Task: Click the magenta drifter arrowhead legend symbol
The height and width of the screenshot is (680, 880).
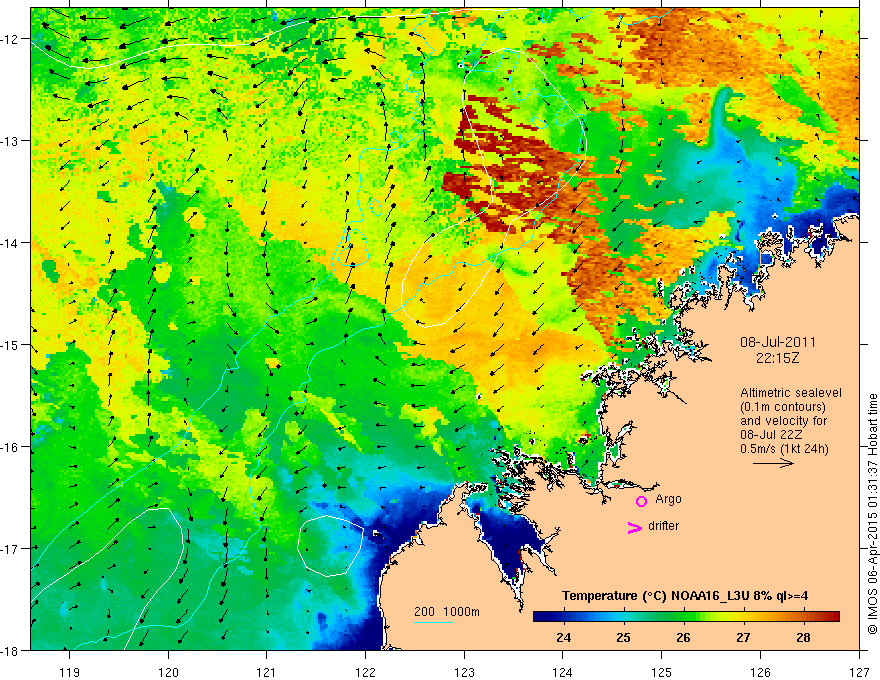Action: click(634, 527)
